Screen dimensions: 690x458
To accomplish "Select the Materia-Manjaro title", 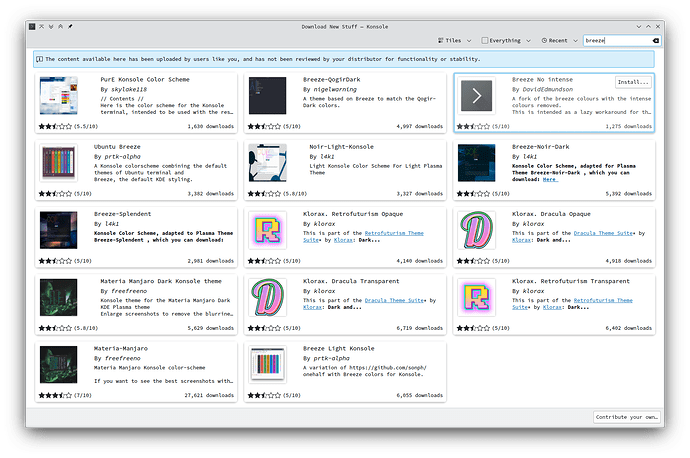I will click(121, 349).
